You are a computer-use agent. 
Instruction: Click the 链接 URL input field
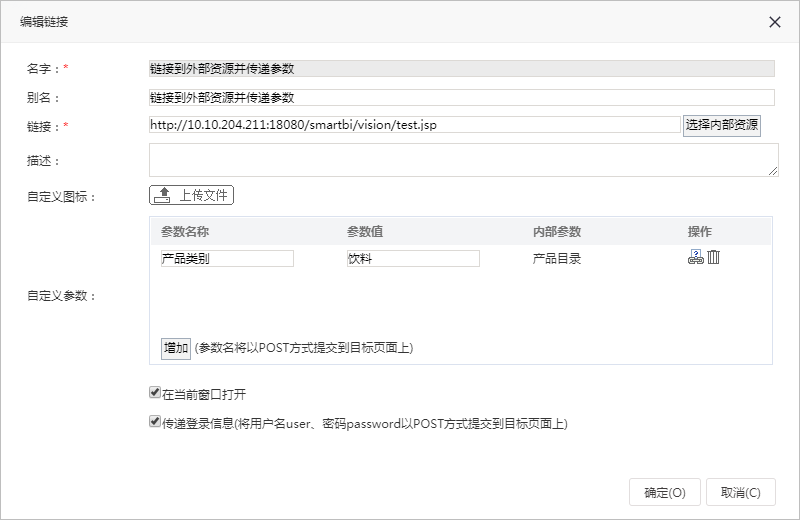[415, 125]
